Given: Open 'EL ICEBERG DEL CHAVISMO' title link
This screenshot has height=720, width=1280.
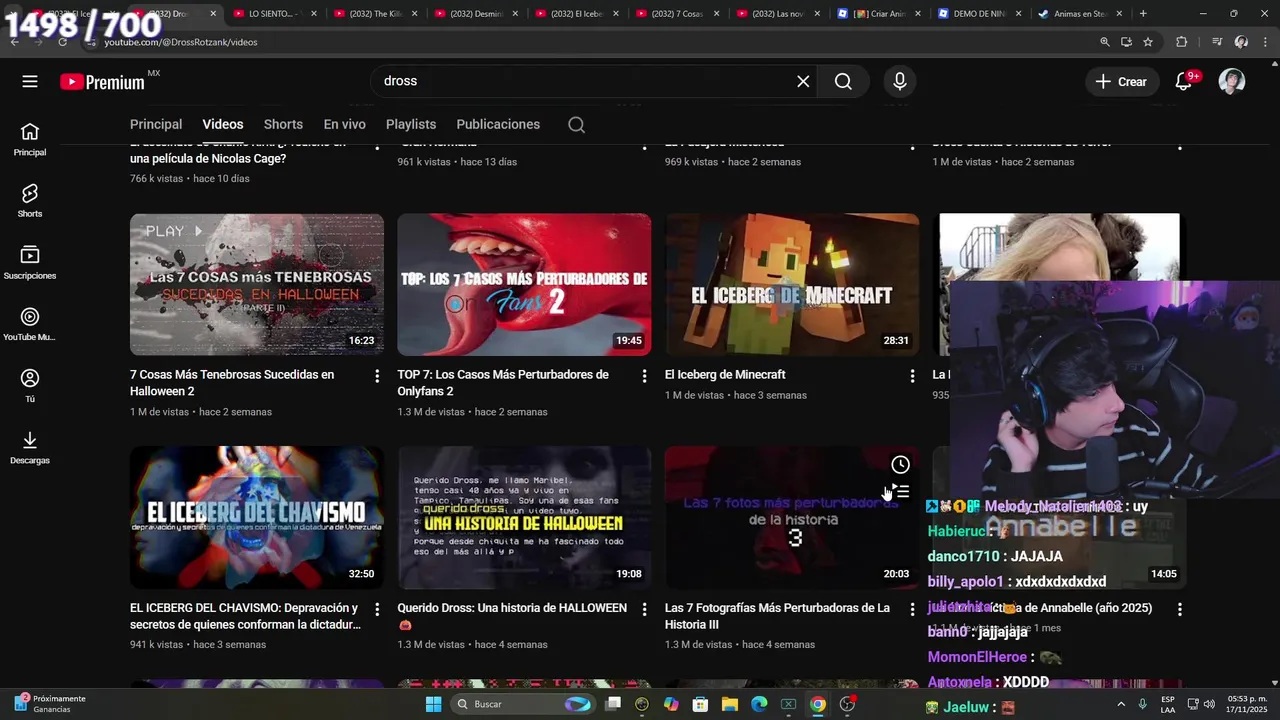Looking at the screenshot, I should (245, 616).
